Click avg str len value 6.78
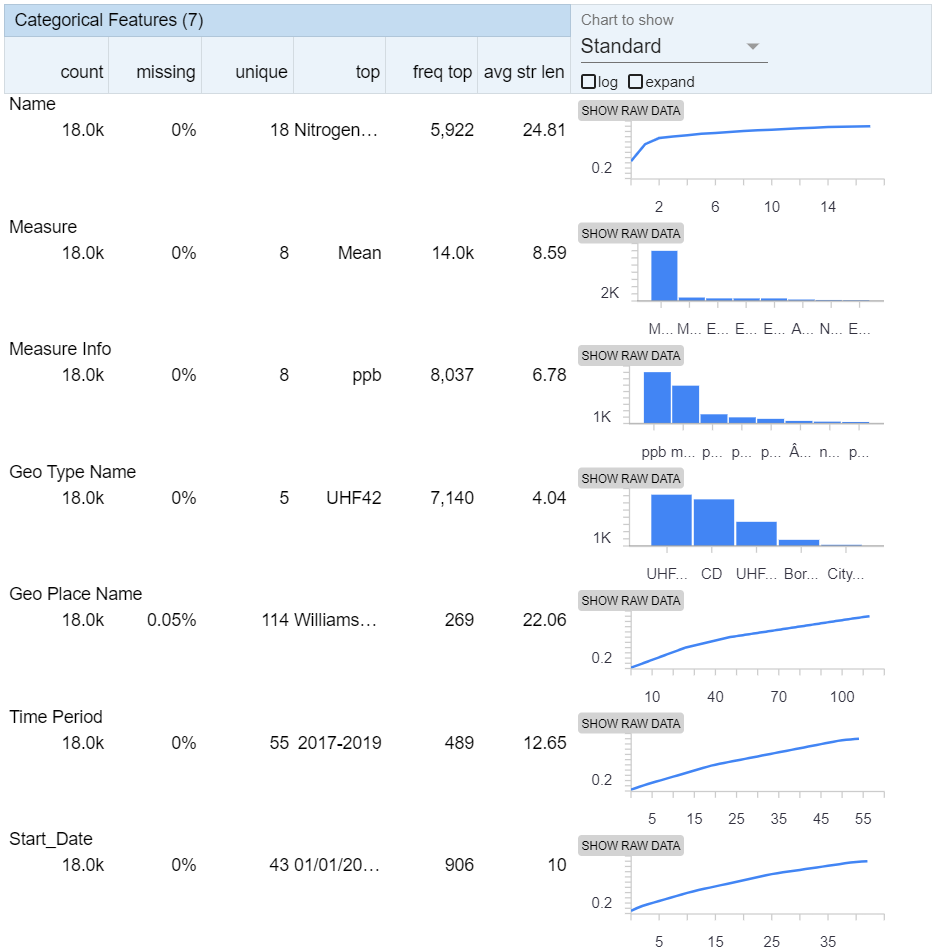Image resolution: width=938 pixels, height=952 pixels. [x=549, y=375]
